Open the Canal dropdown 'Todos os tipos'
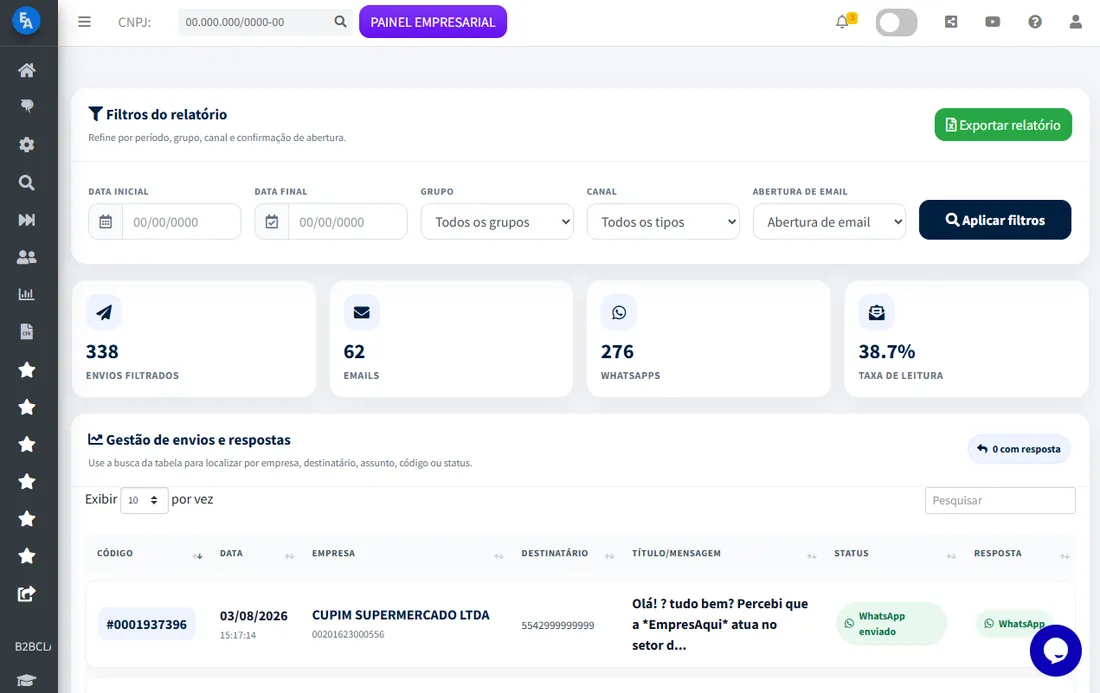Screen dimensions: 1100x693 [x=663, y=222]
